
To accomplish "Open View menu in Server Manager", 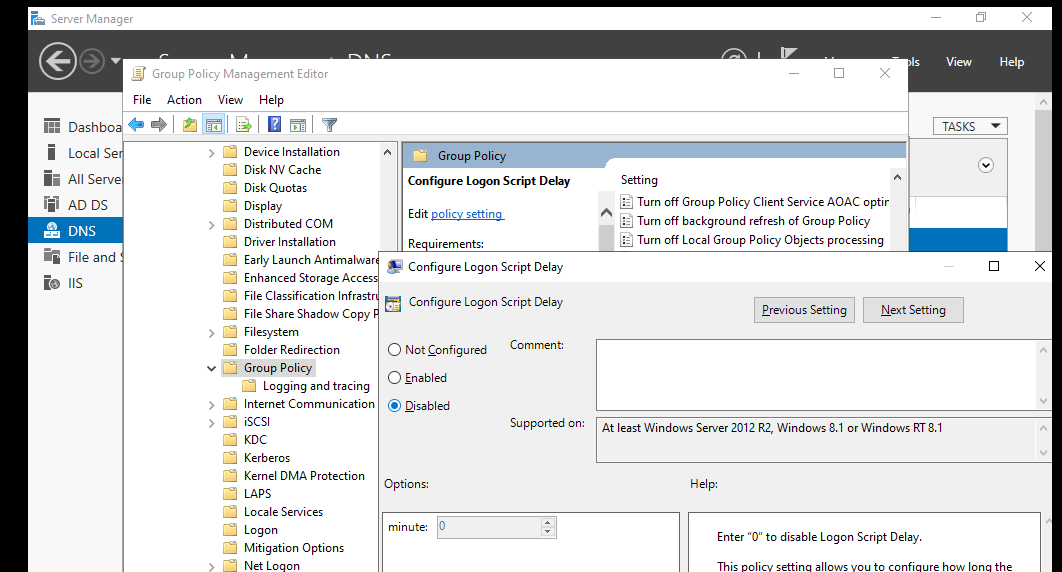I will coord(958,62).
